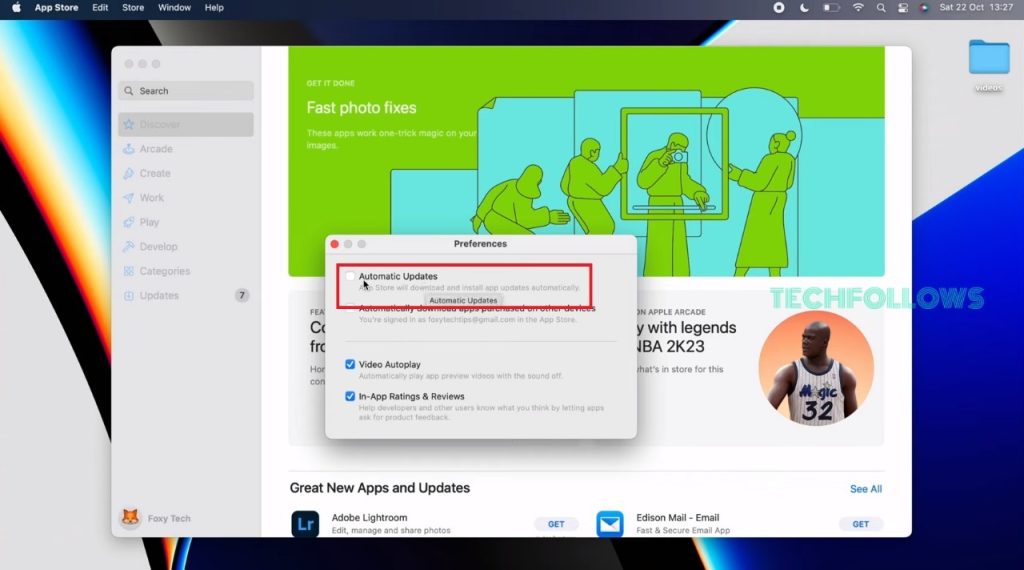Click the App Store Search field
This screenshot has height=570, width=1024.
tap(186, 91)
